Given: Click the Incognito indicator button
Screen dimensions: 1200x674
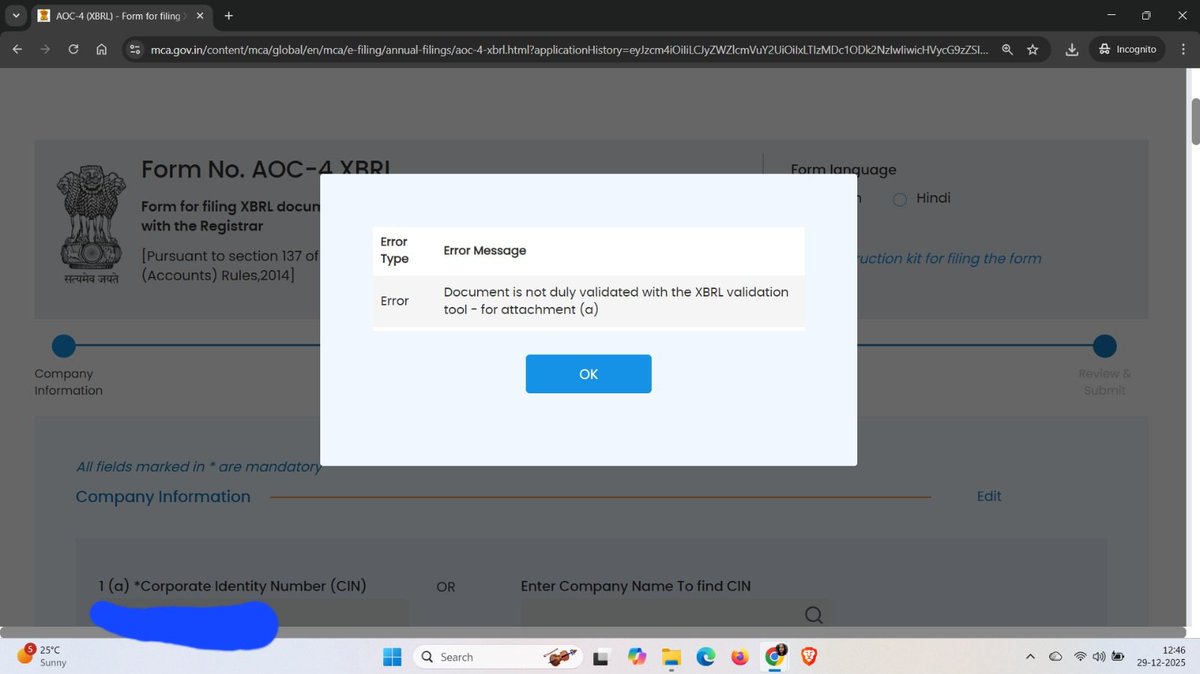Looking at the screenshot, I should click(x=1127, y=49).
